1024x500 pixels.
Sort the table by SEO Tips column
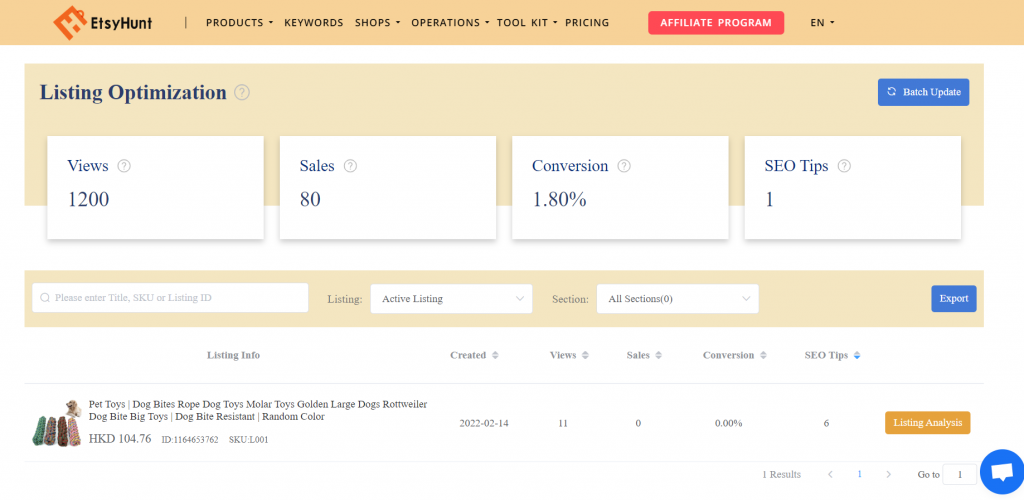pyautogui.click(x=832, y=355)
